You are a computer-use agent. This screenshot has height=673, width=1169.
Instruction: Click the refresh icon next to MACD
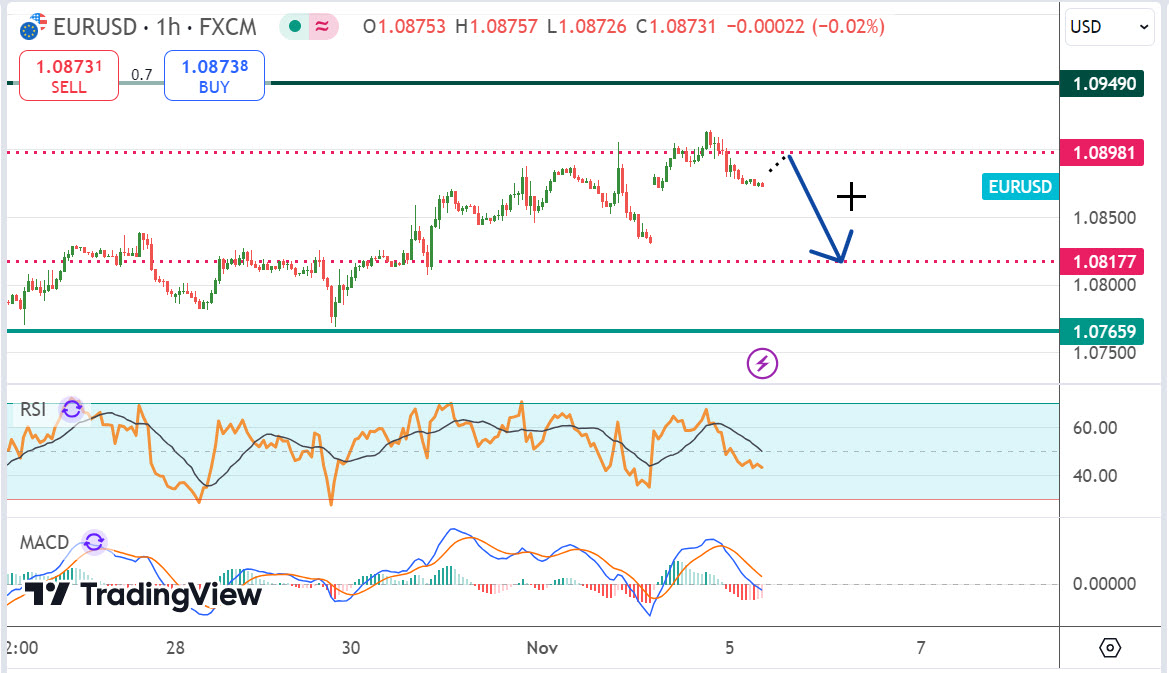94,542
